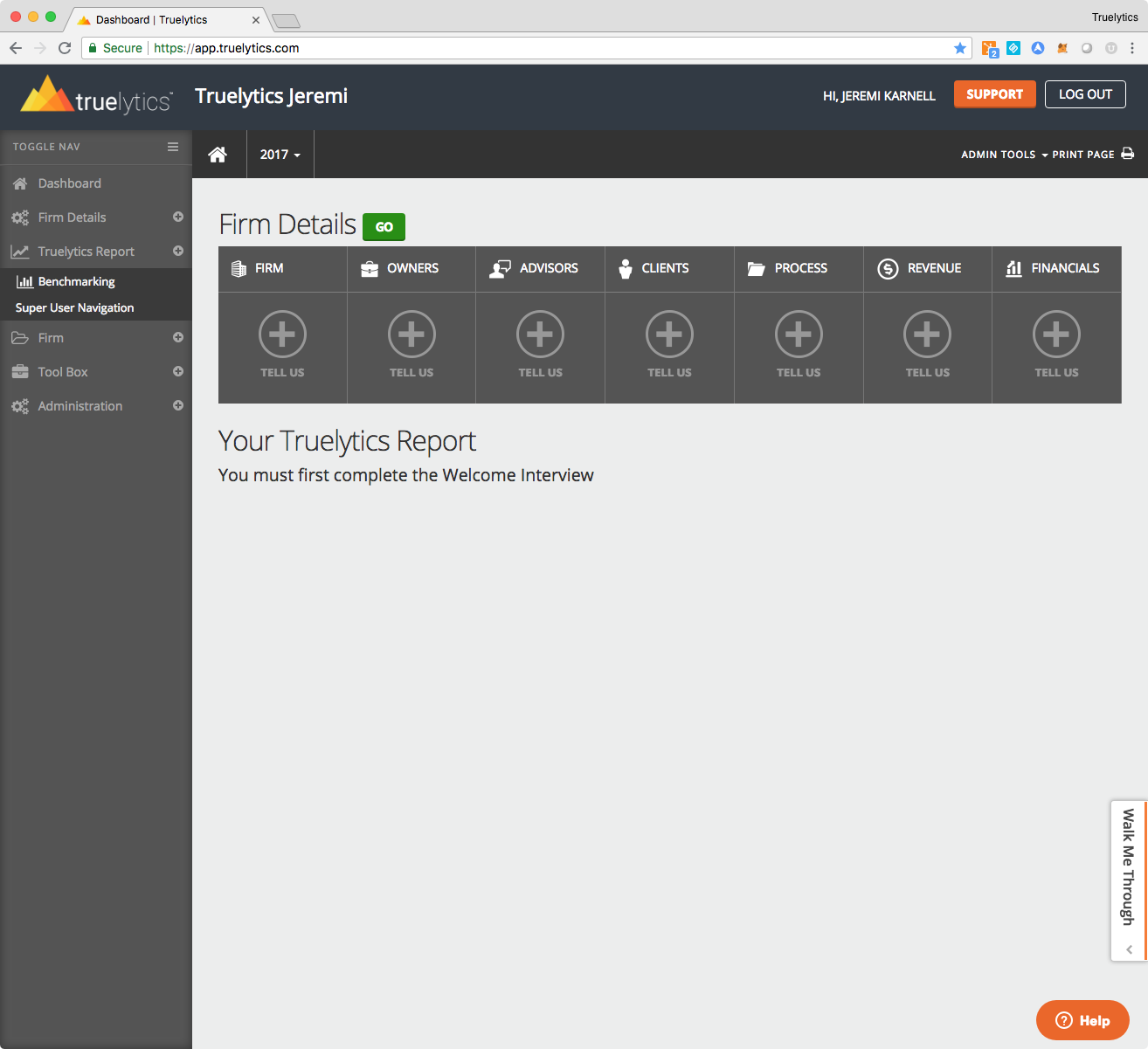Open the Chrome three-dot menu
This screenshot has height=1049, width=1148.
tap(1132, 48)
